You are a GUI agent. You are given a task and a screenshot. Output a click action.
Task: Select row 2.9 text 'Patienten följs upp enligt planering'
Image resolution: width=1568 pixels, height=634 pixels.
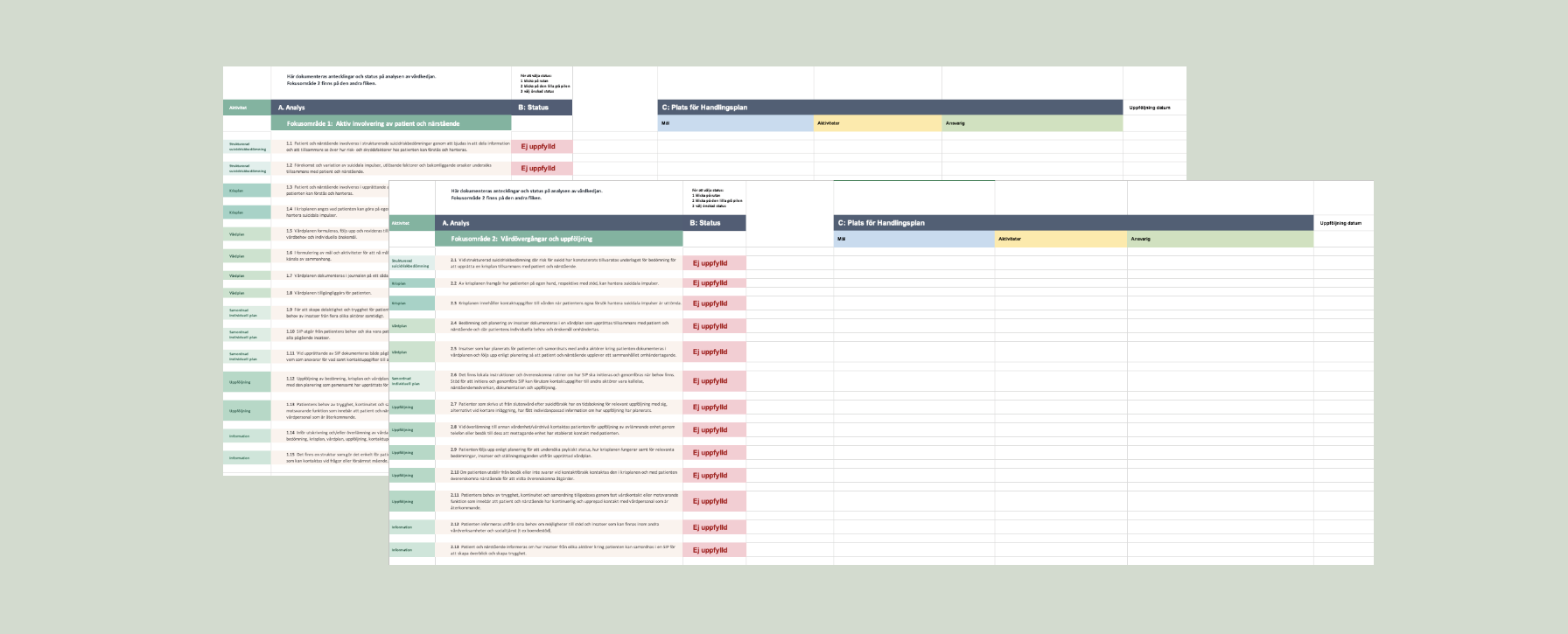click(563, 453)
